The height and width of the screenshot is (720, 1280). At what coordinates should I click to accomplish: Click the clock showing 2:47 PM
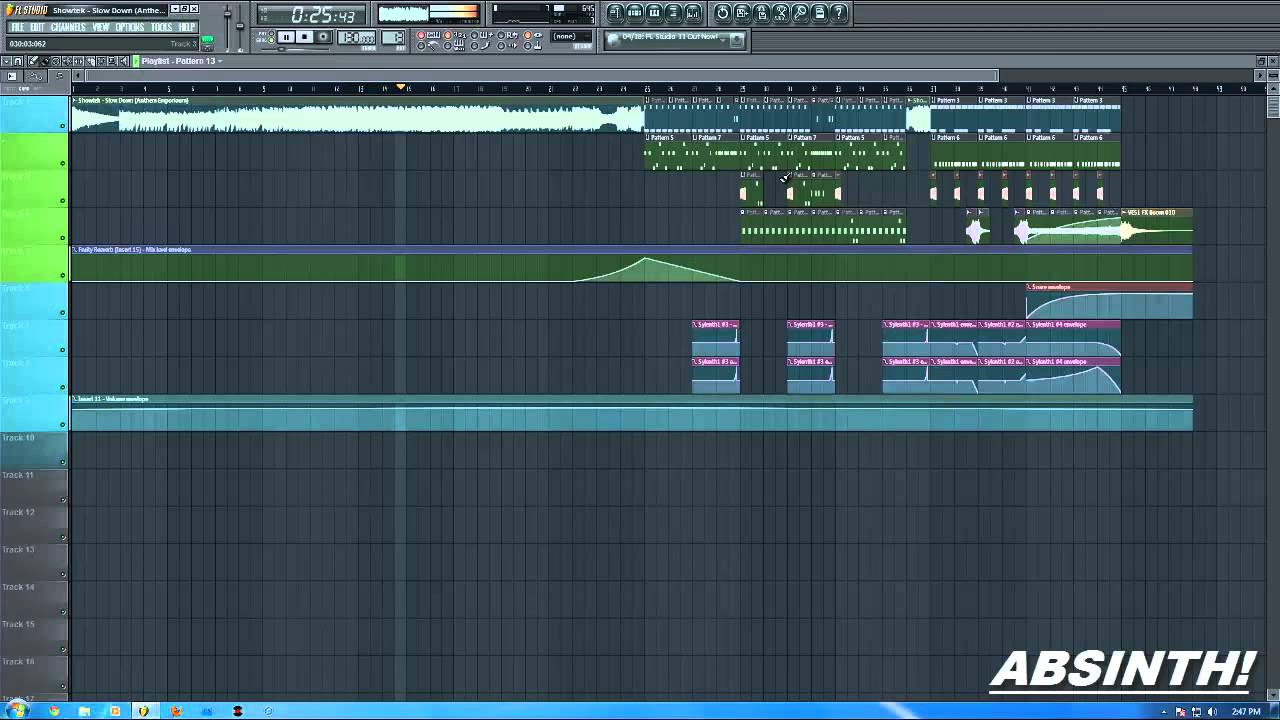[x=1246, y=711]
